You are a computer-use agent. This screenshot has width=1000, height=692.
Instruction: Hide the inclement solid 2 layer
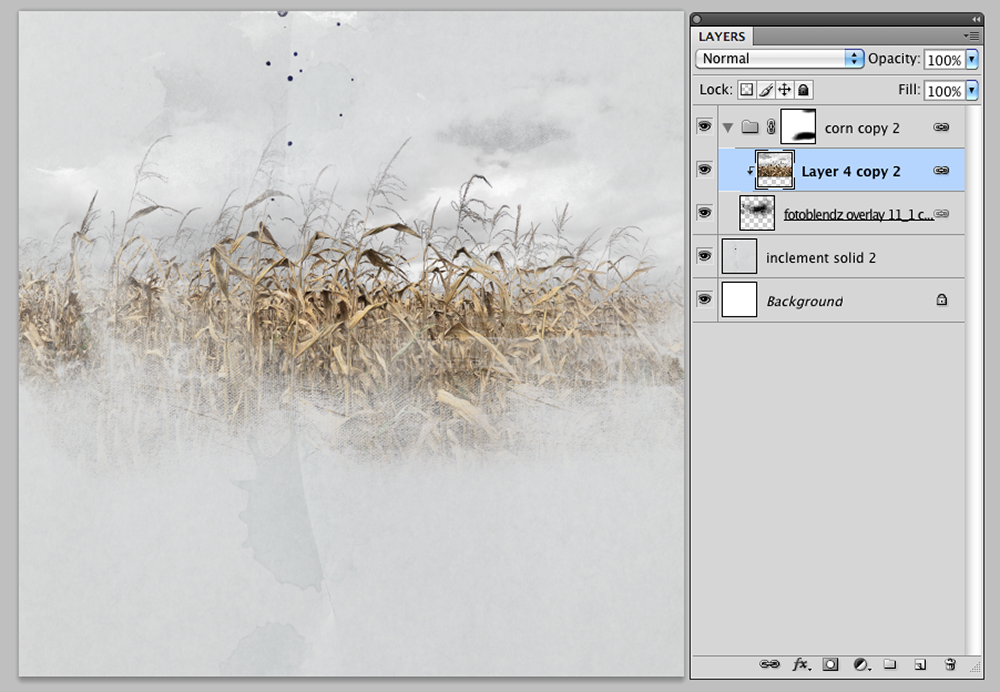pos(704,256)
